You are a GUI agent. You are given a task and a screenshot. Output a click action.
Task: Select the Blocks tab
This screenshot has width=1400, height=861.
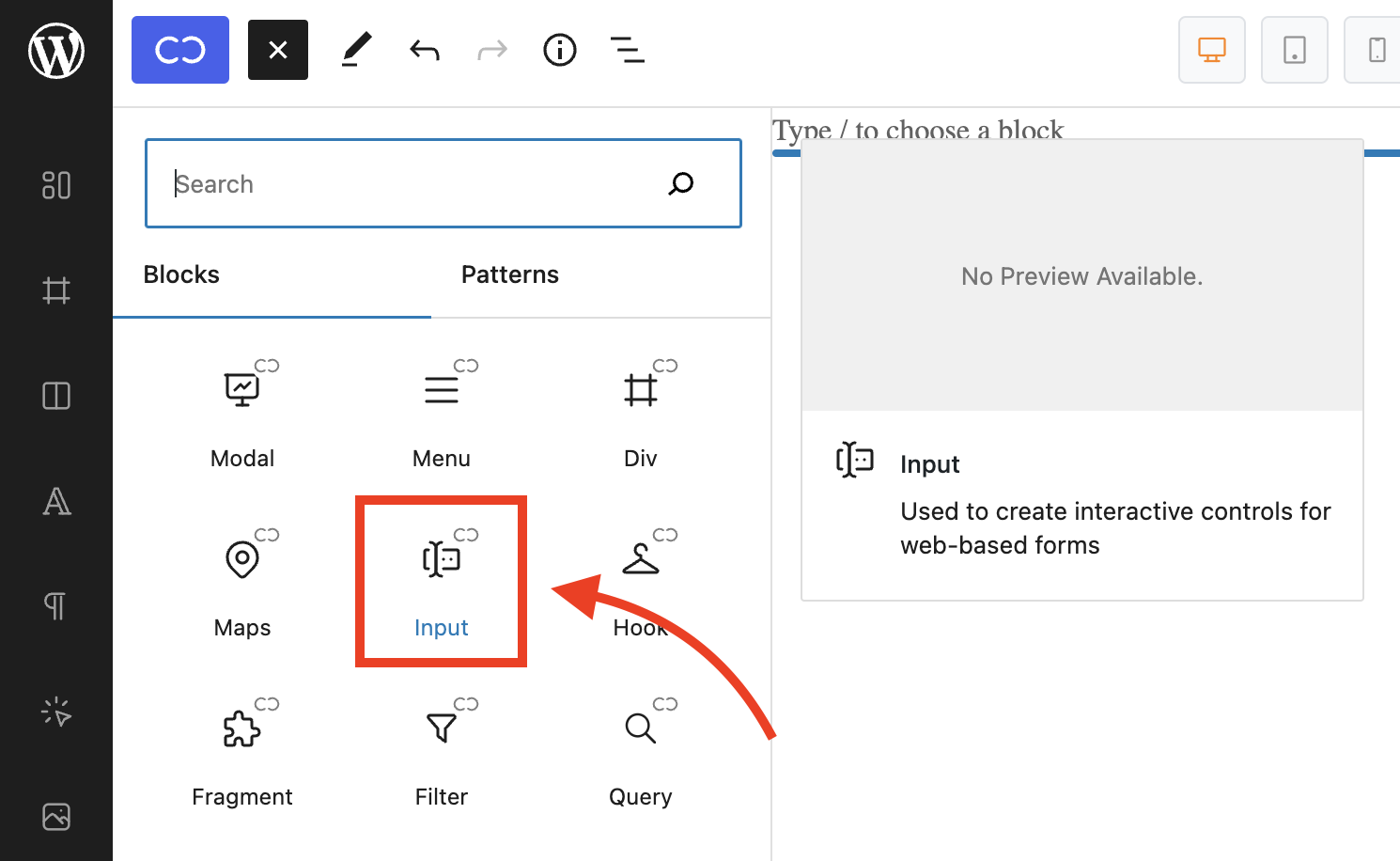pos(181,274)
